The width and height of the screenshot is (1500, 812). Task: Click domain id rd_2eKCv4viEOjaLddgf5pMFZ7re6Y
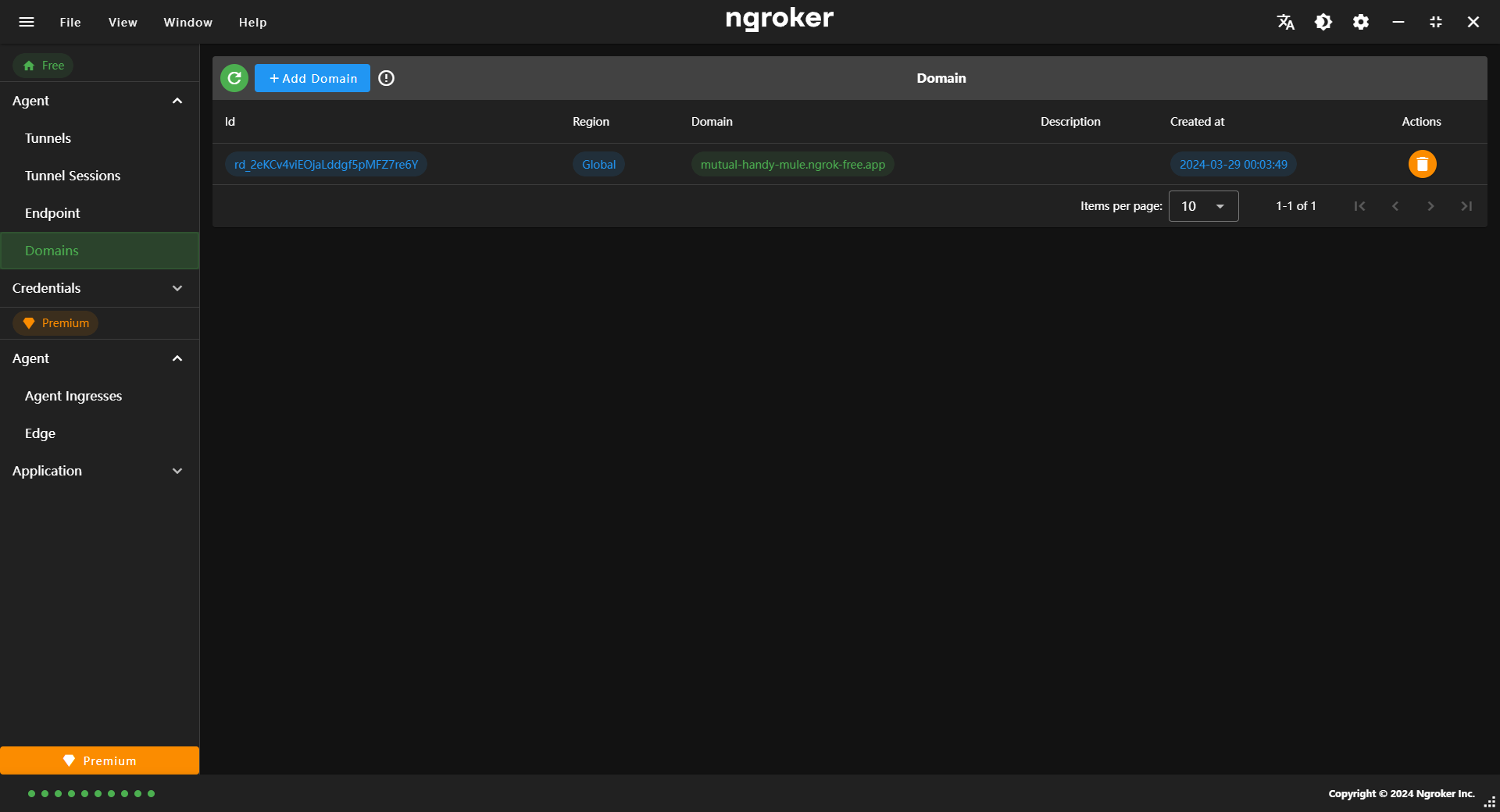326,164
